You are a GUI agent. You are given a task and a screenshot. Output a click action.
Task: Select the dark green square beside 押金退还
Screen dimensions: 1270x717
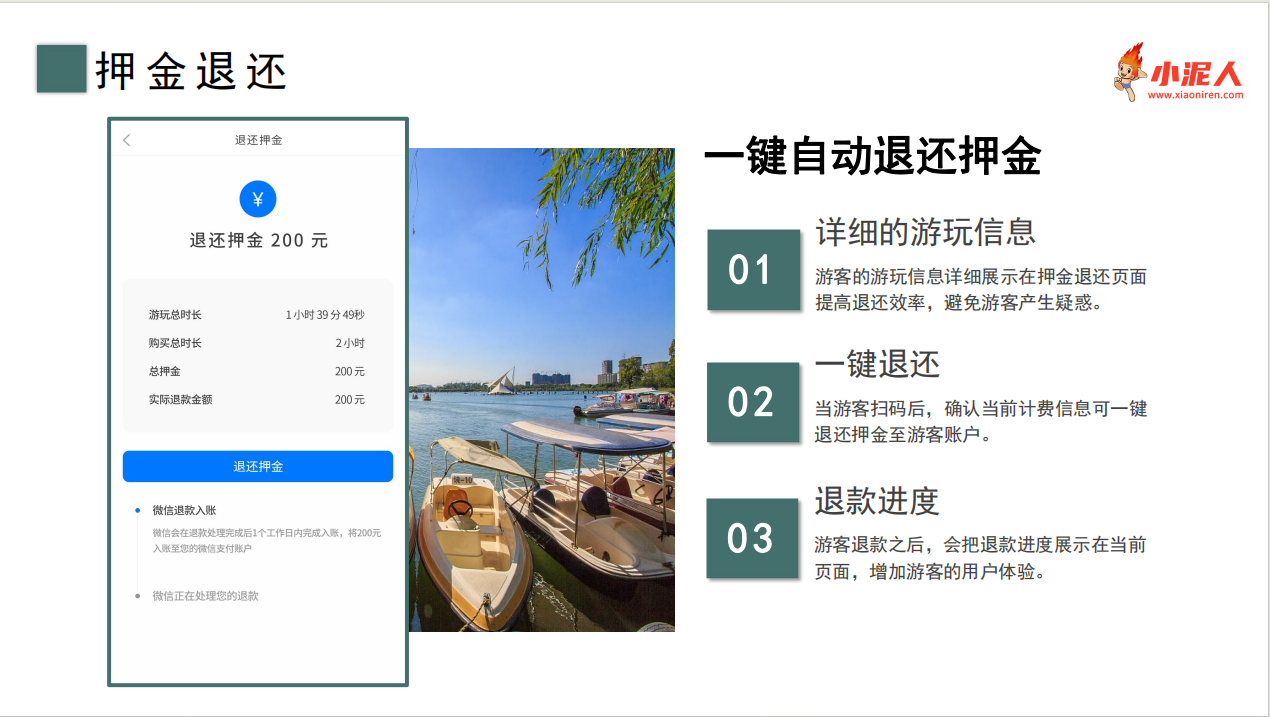point(62,67)
